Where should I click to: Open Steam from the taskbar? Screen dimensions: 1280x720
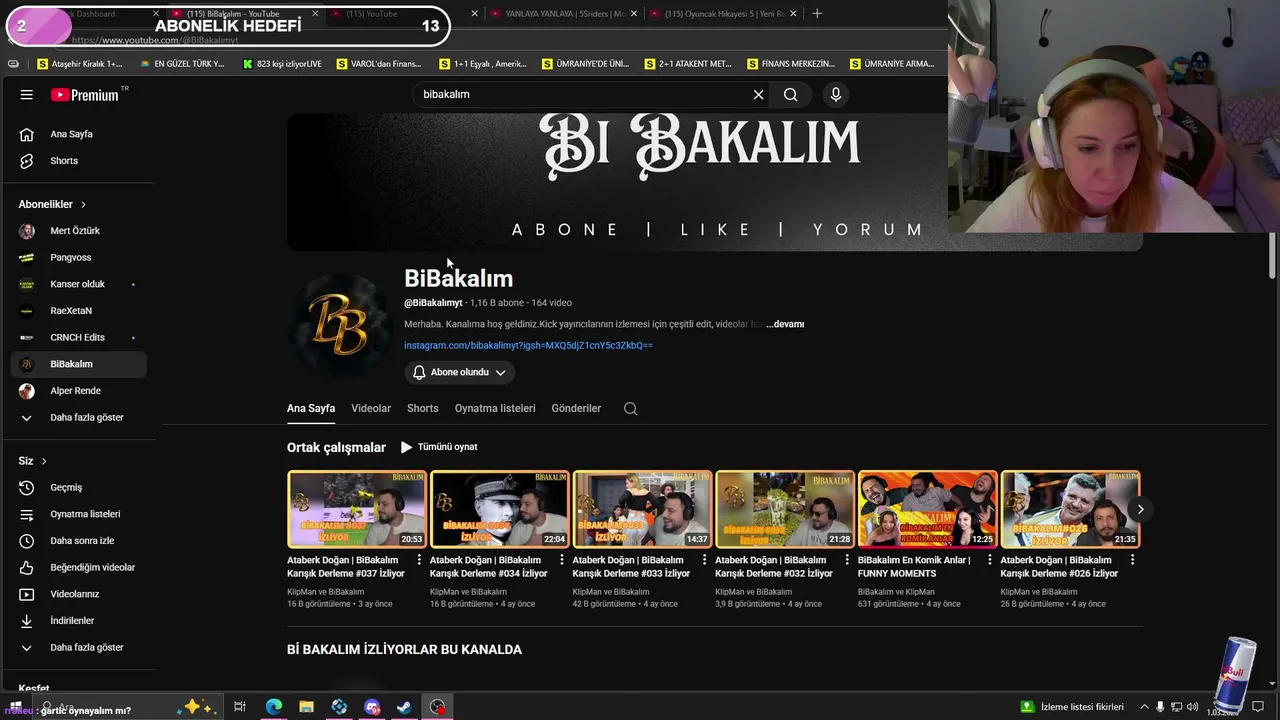coord(404,707)
